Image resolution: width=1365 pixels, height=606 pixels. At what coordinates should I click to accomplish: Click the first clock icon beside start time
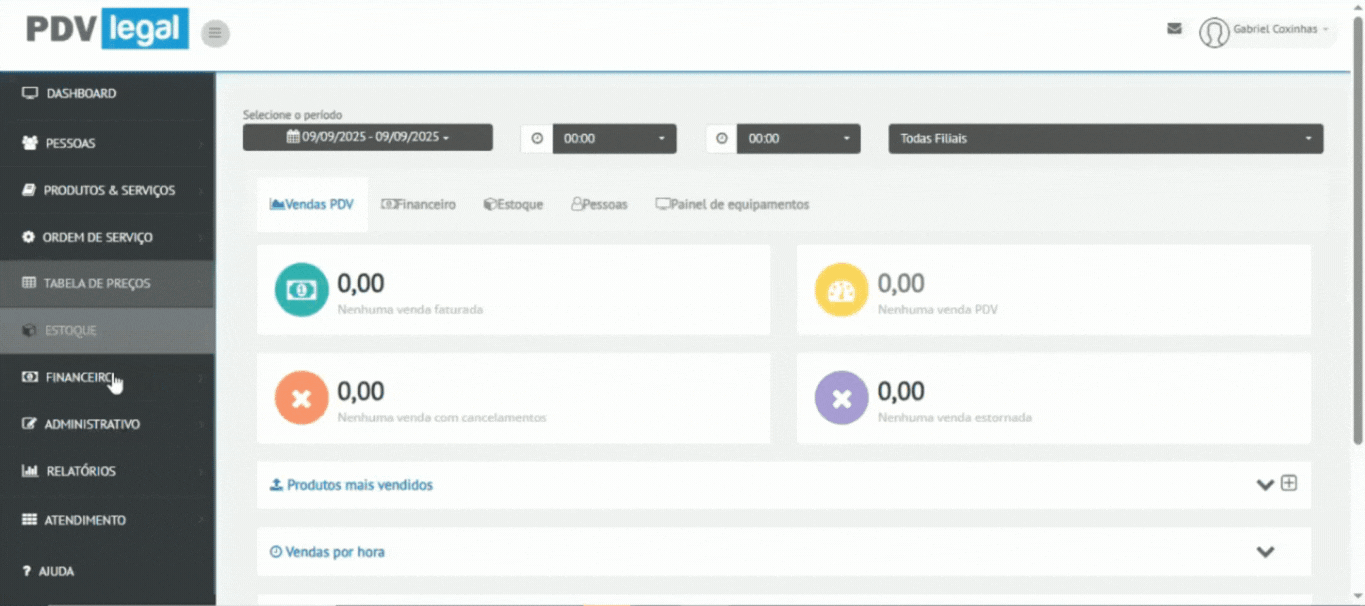tap(537, 139)
